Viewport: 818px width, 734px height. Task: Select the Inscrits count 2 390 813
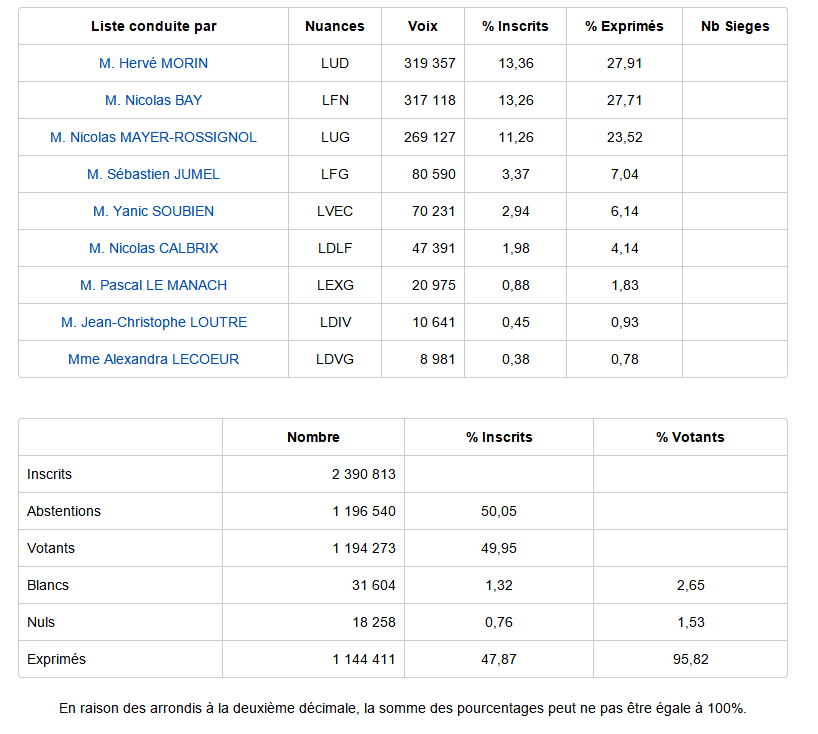click(363, 474)
